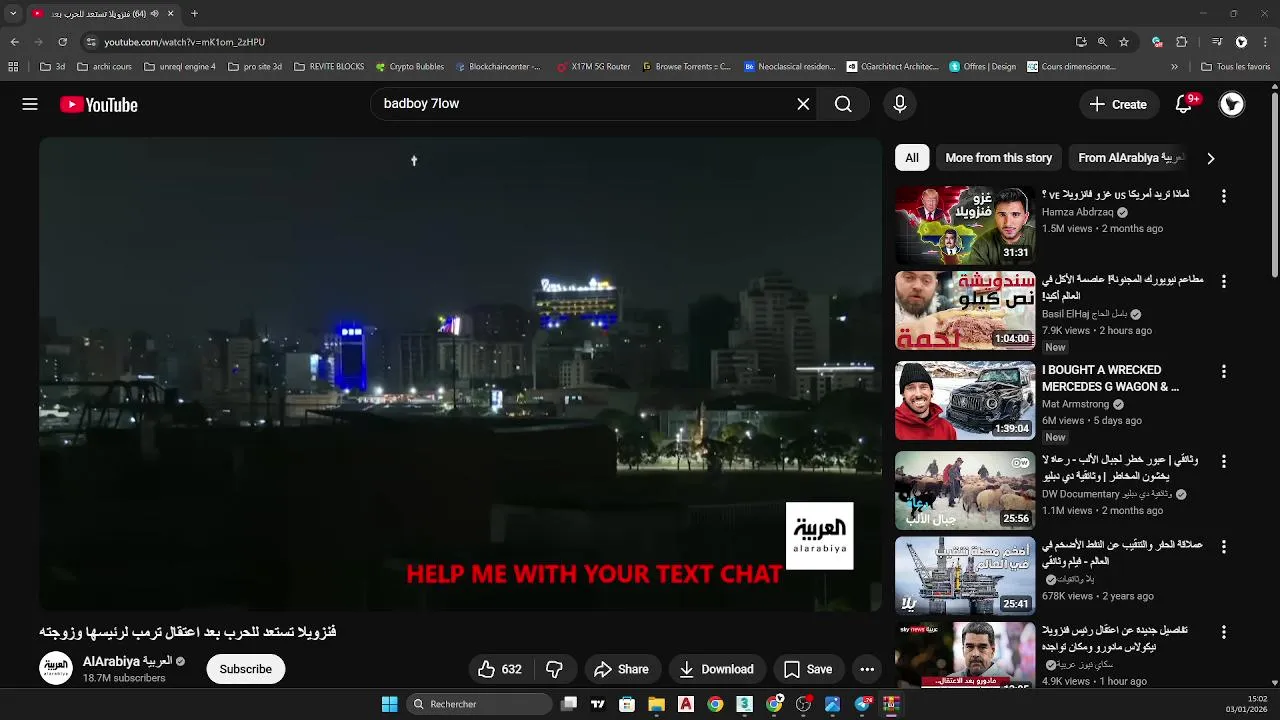Show more chips with the right arrow
The image size is (1280, 720).
click(x=1211, y=158)
